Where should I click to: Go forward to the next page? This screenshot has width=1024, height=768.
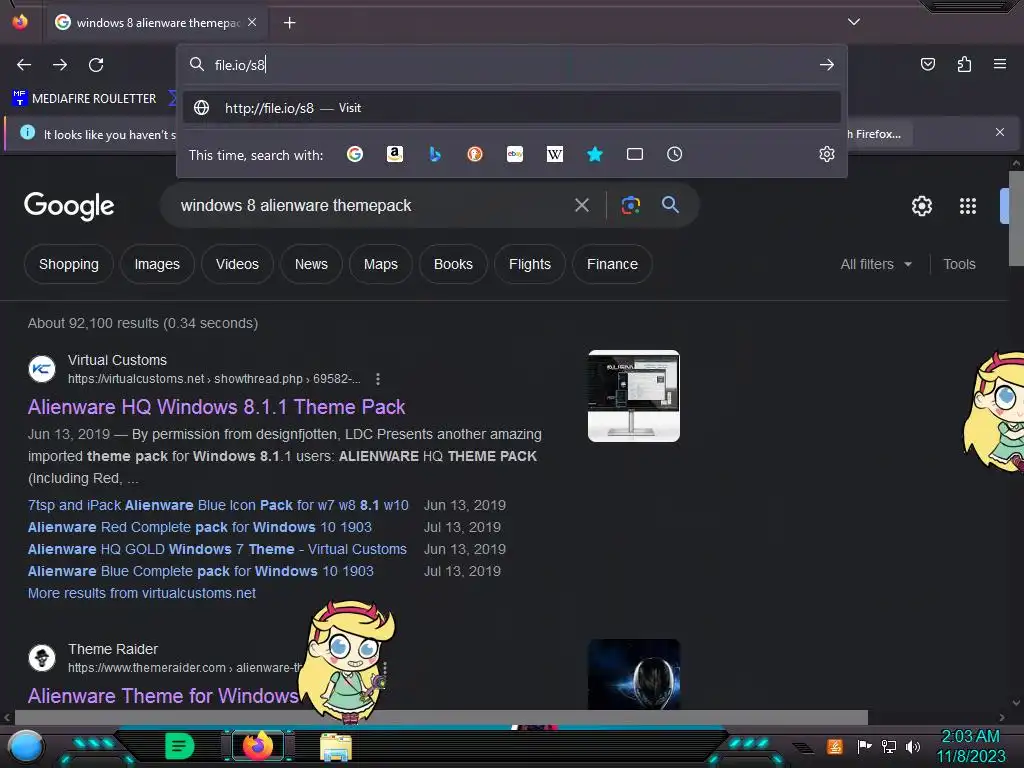60,65
